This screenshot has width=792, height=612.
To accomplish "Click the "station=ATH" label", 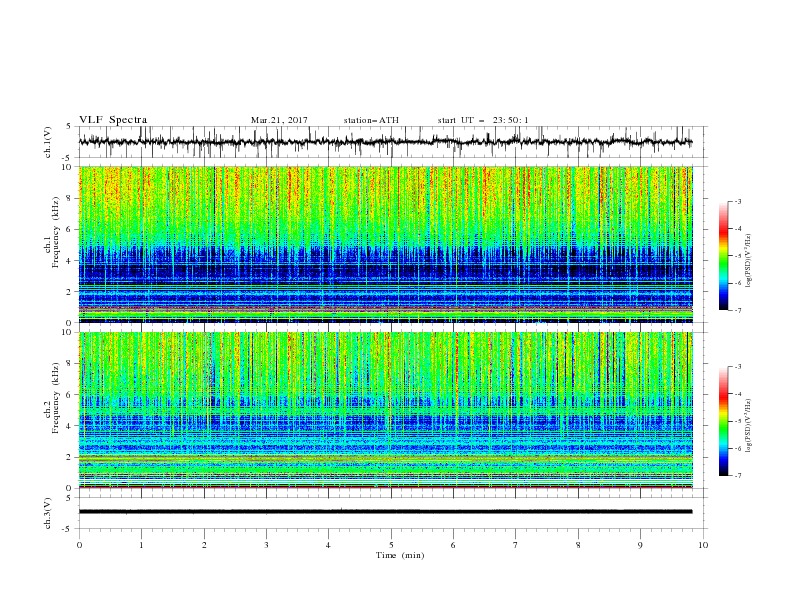I will tap(371, 120).
